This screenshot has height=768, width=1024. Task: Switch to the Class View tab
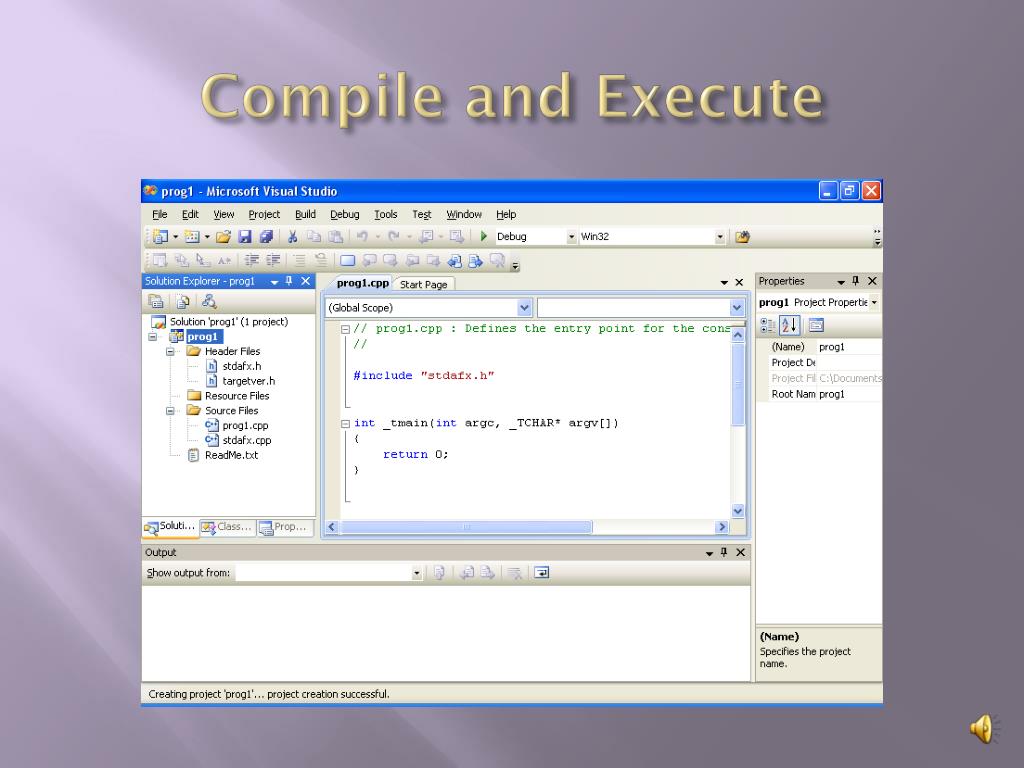[227, 526]
